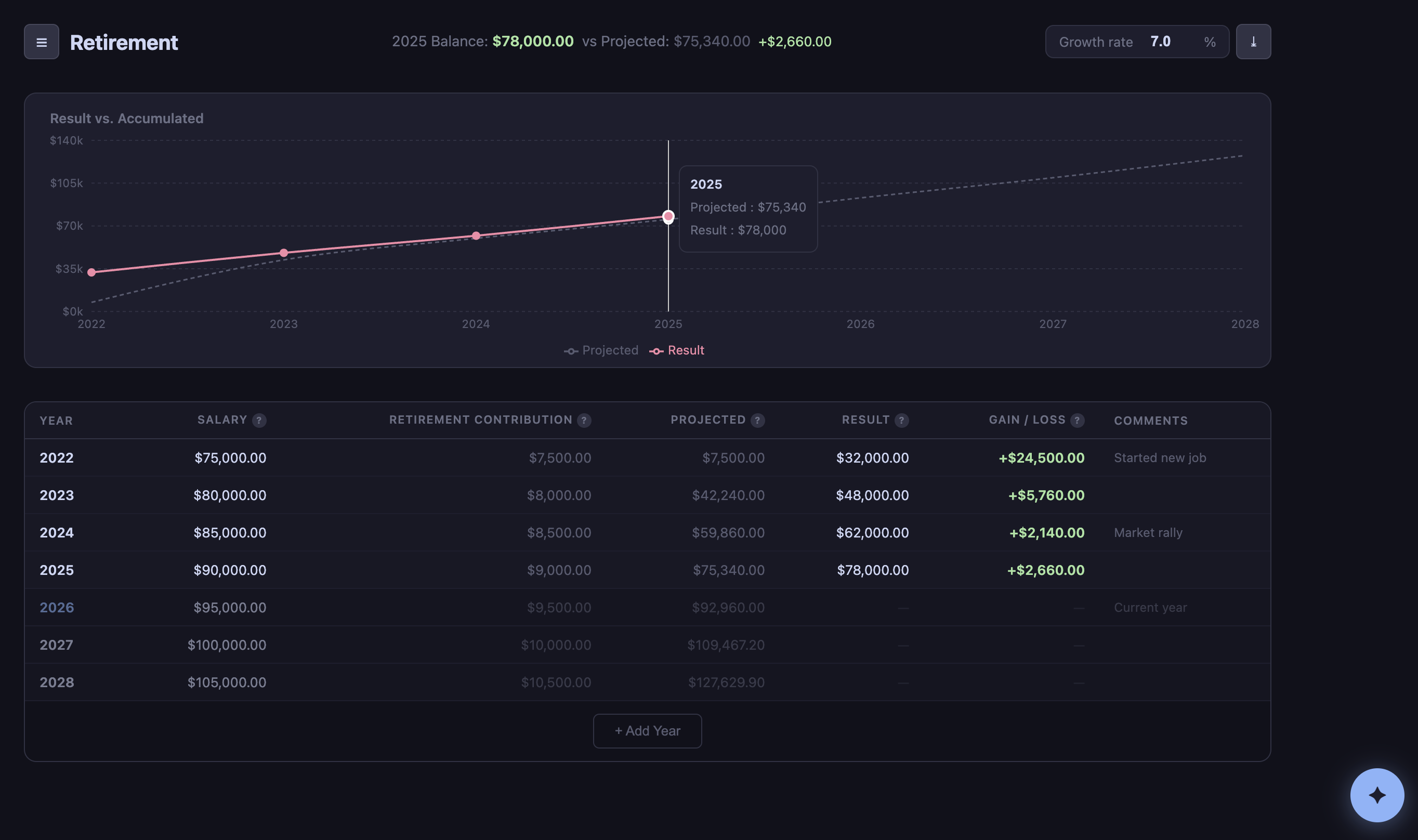Screen dimensions: 1418x840
Task: Click the percent symbol beside growth rate
Action: (1209, 41)
